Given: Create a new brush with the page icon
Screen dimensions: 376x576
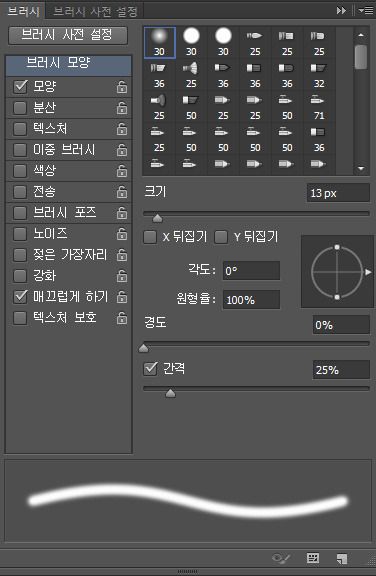Looking at the screenshot, I should pos(342,559).
